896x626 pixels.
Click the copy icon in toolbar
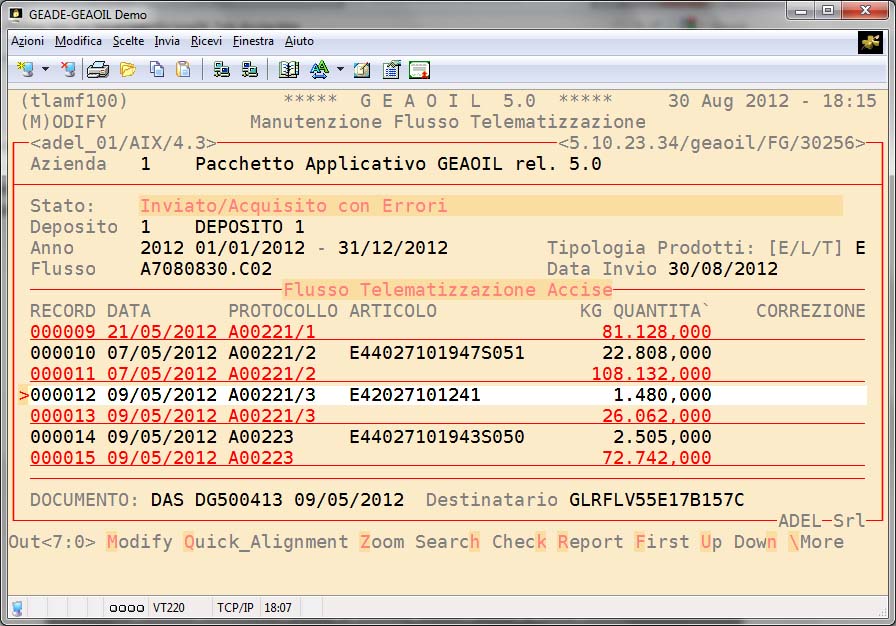[x=156, y=70]
